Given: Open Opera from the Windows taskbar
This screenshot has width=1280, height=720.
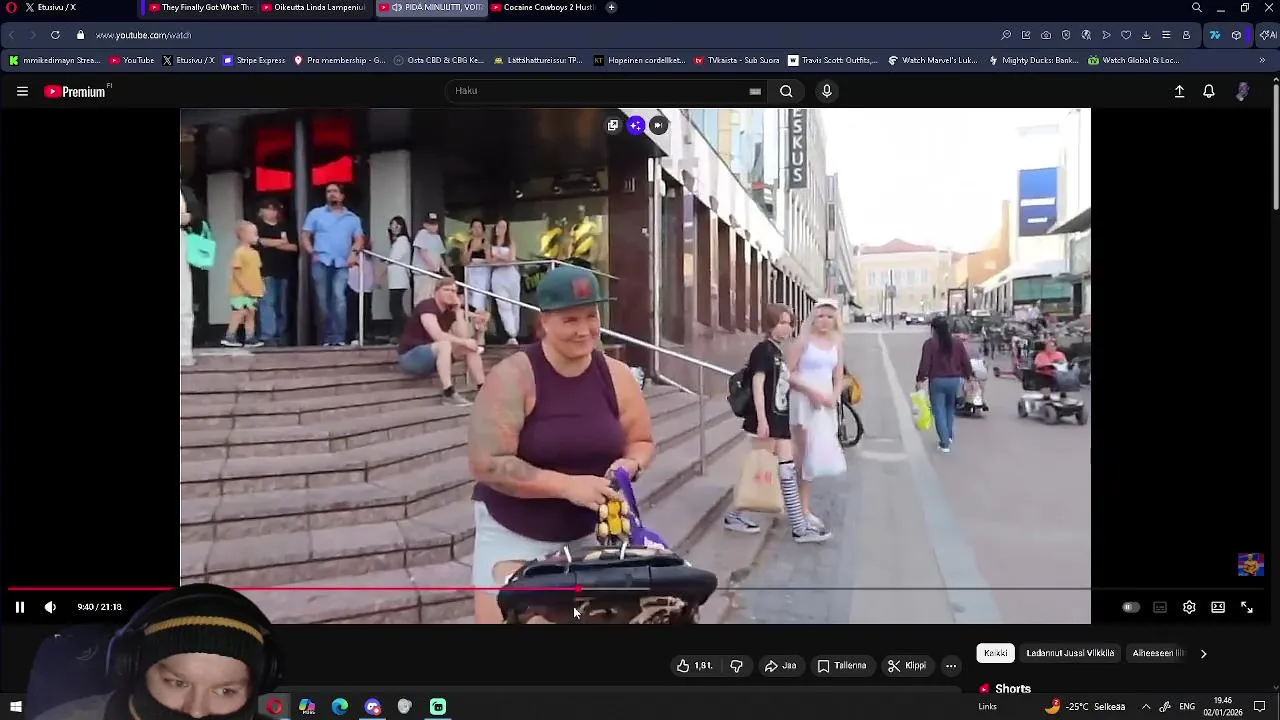Looking at the screenshot, I should point(274,707).
